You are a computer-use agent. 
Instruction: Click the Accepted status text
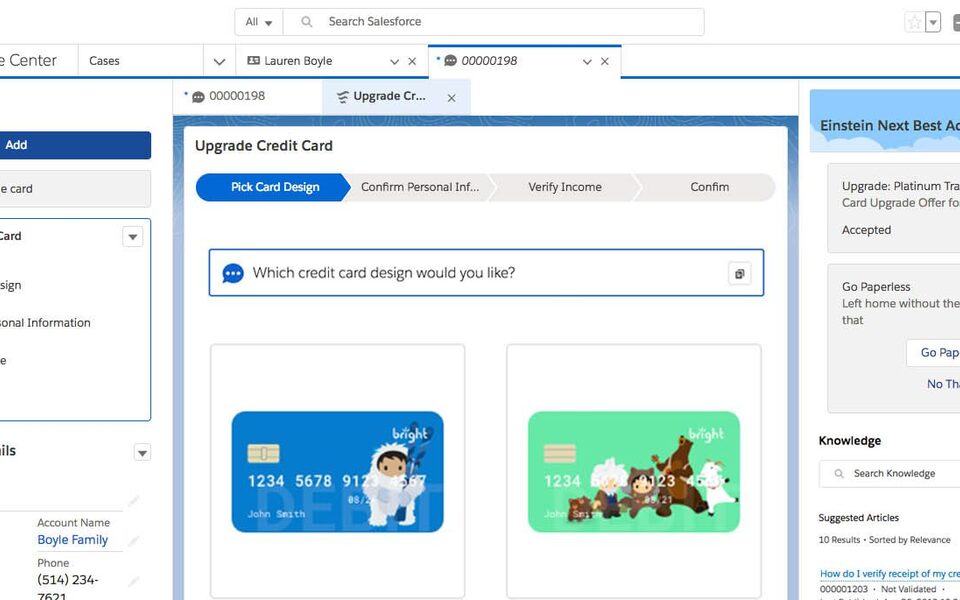pyautogui.click(x=866, y=230)
